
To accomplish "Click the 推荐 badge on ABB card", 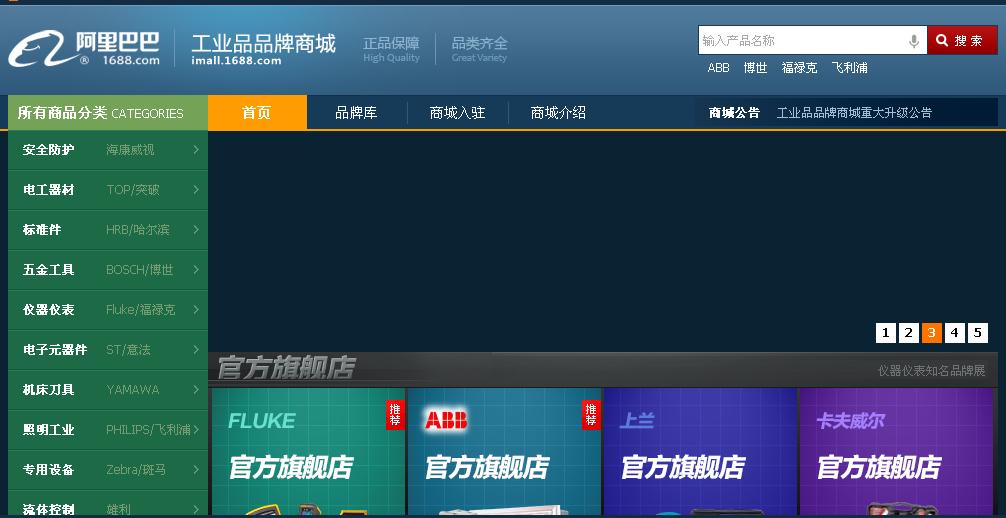I will 591,415.
